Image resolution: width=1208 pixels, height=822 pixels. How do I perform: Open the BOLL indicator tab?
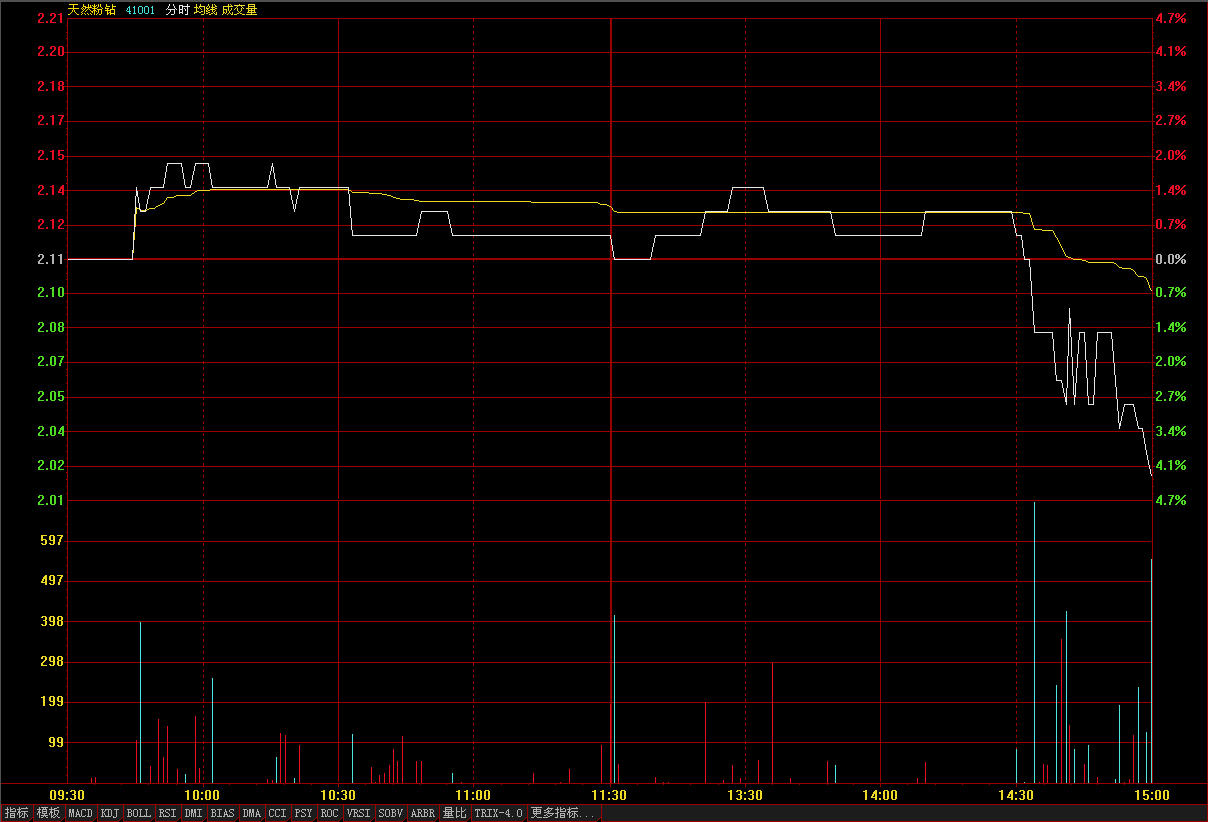click(x=139, y=813)
